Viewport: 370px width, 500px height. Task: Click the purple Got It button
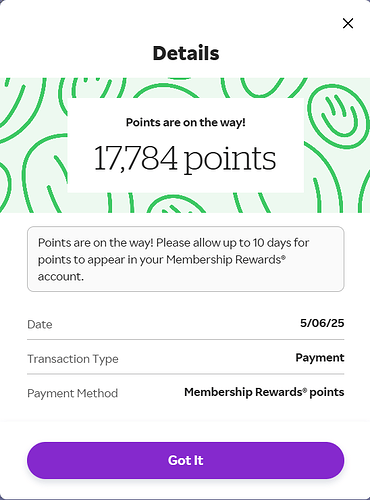[x=185, y=460]
